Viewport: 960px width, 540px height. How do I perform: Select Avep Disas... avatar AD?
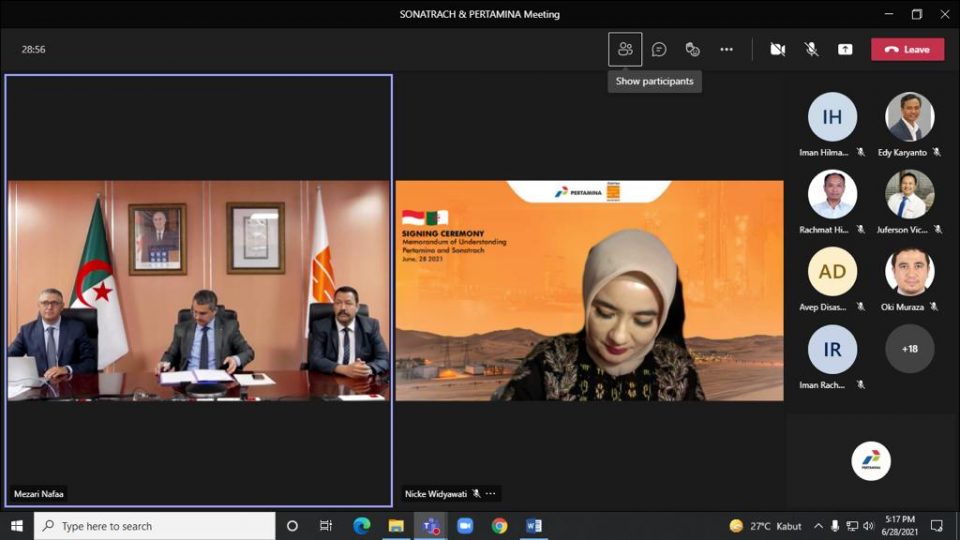(x=832, y=271)
